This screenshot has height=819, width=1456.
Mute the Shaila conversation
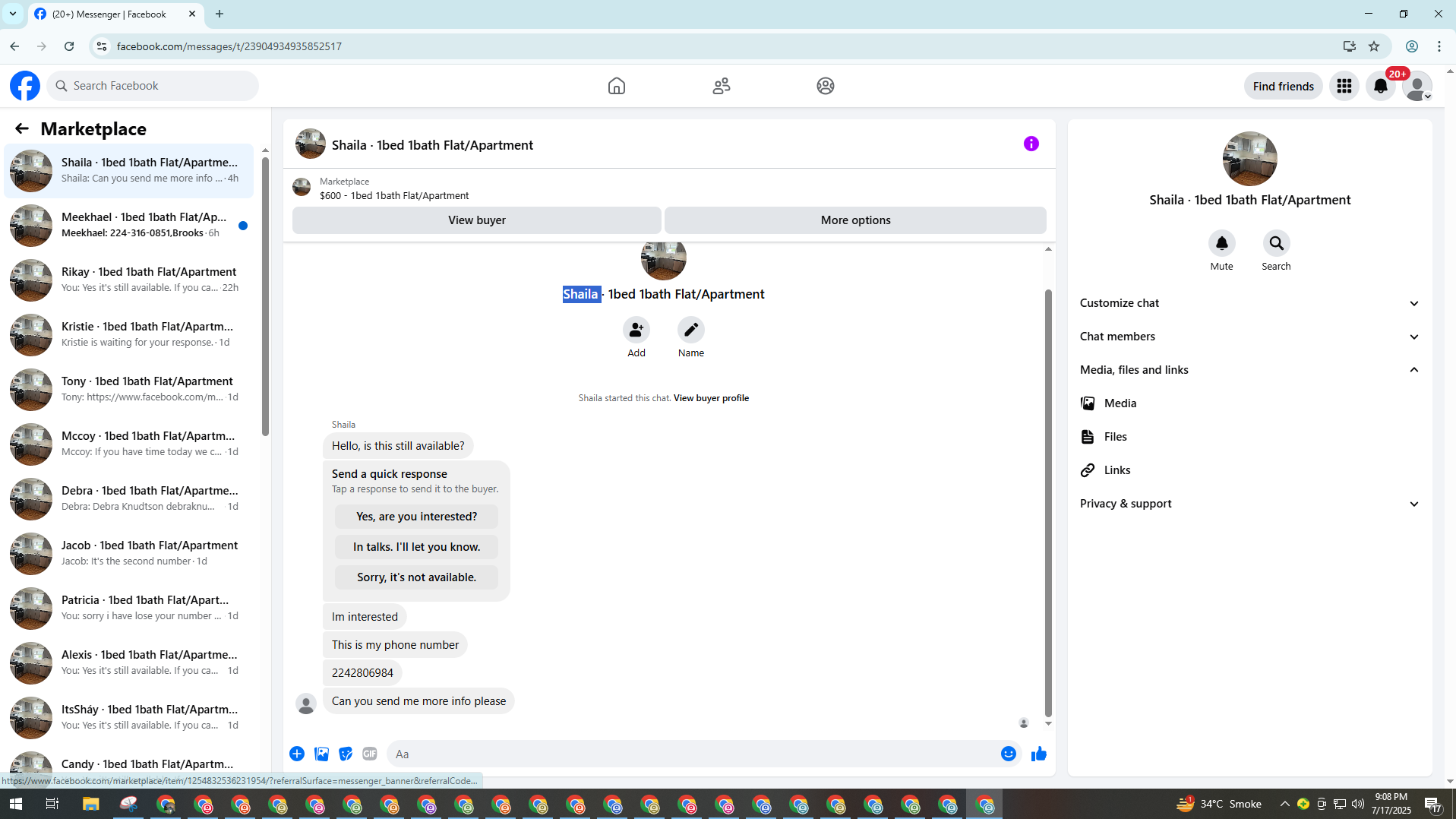click(x=1222, y=243)
